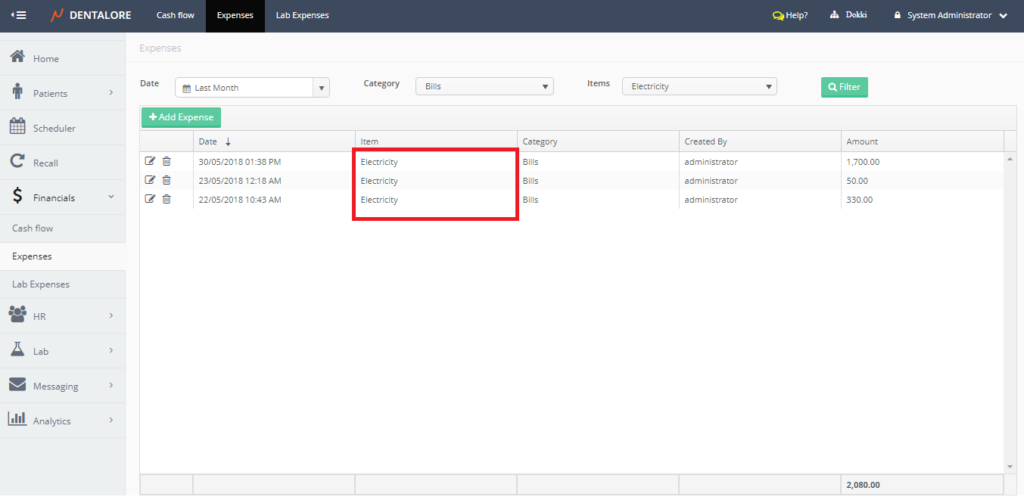Click the Dentalore logo
The height and width of the screenshot is (500, 1024).
tap(93, 16)
